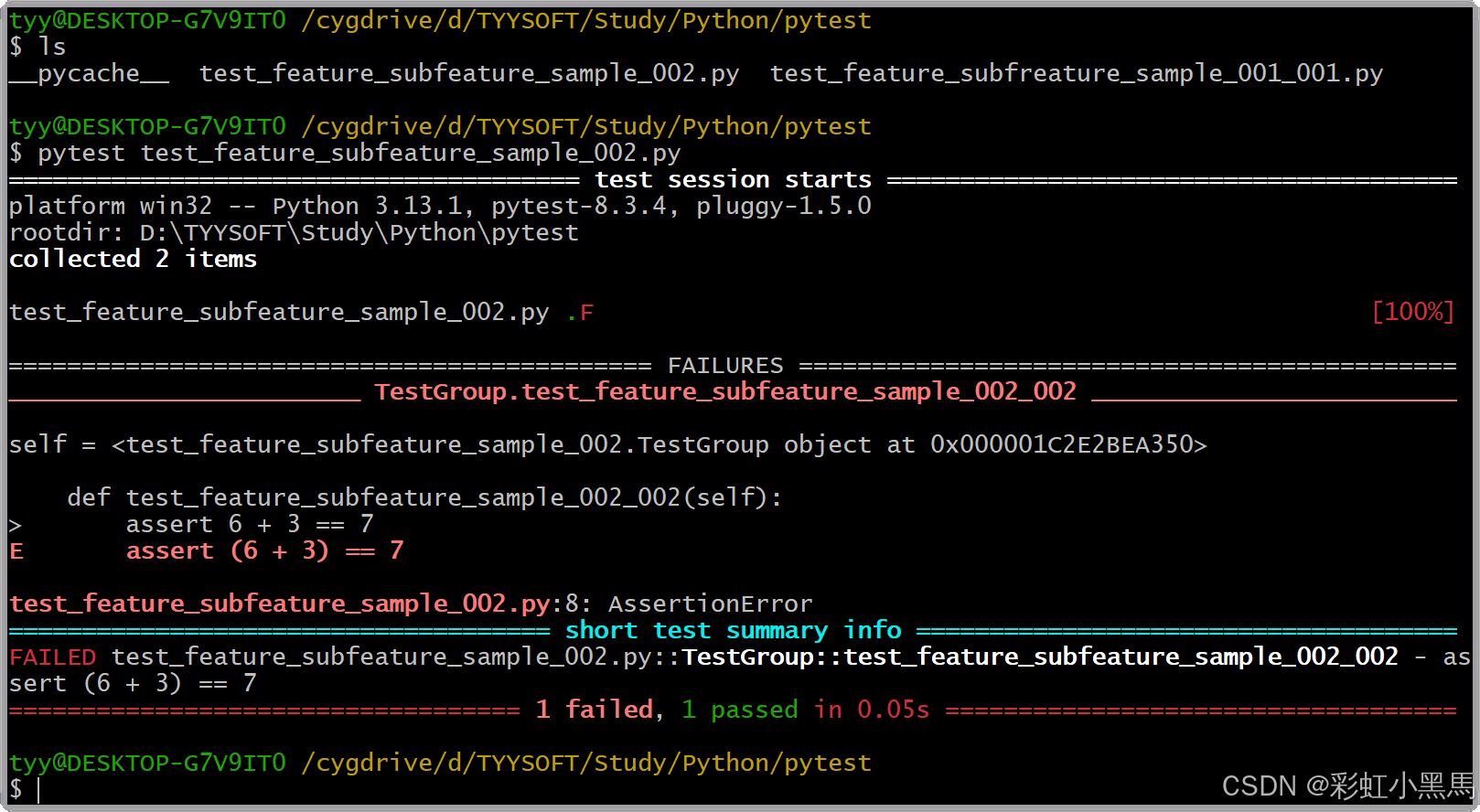
Task: Click the "self = <...TestGroup object" line
Action: [x=608, y=444]
